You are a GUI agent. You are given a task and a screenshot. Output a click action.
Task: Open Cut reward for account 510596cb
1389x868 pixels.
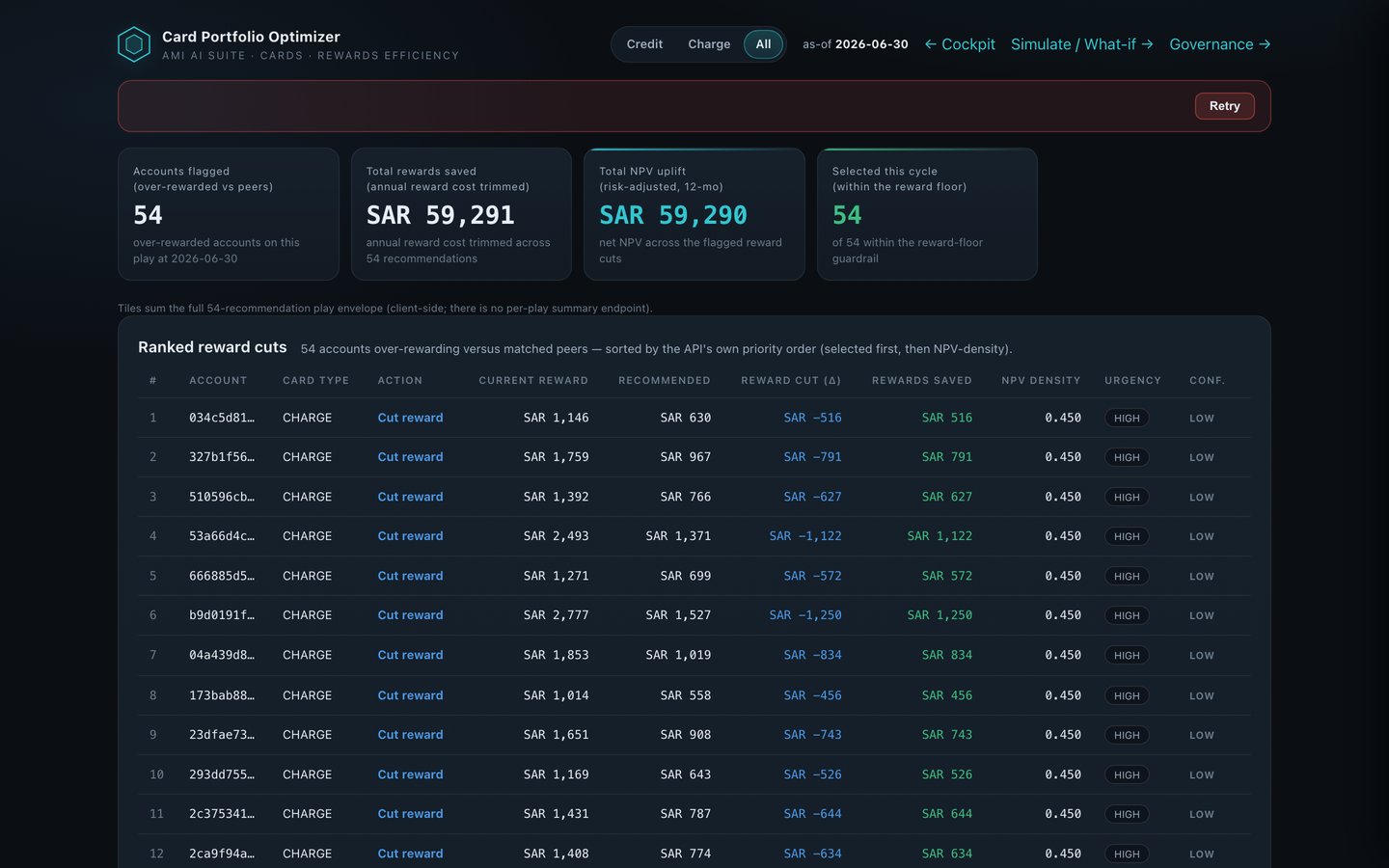click(410, 497)
